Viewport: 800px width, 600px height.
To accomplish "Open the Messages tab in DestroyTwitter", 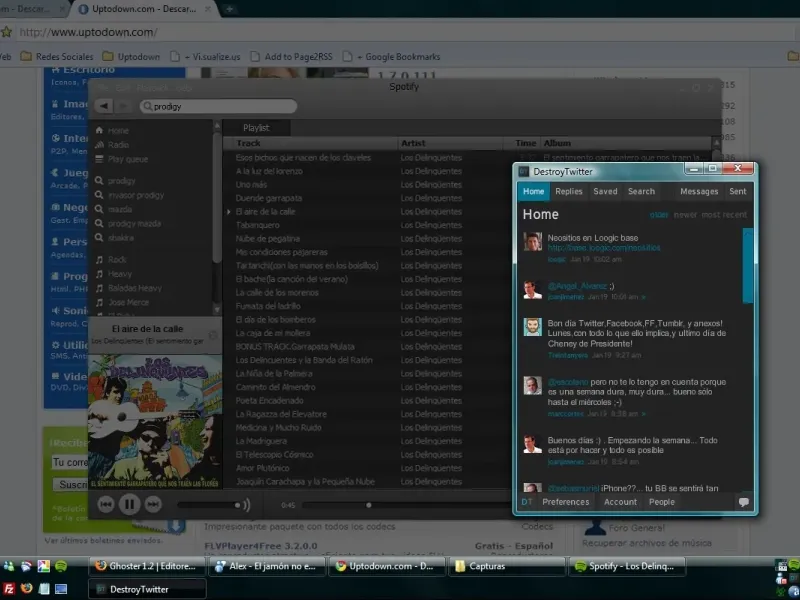I will pos(699,191).
